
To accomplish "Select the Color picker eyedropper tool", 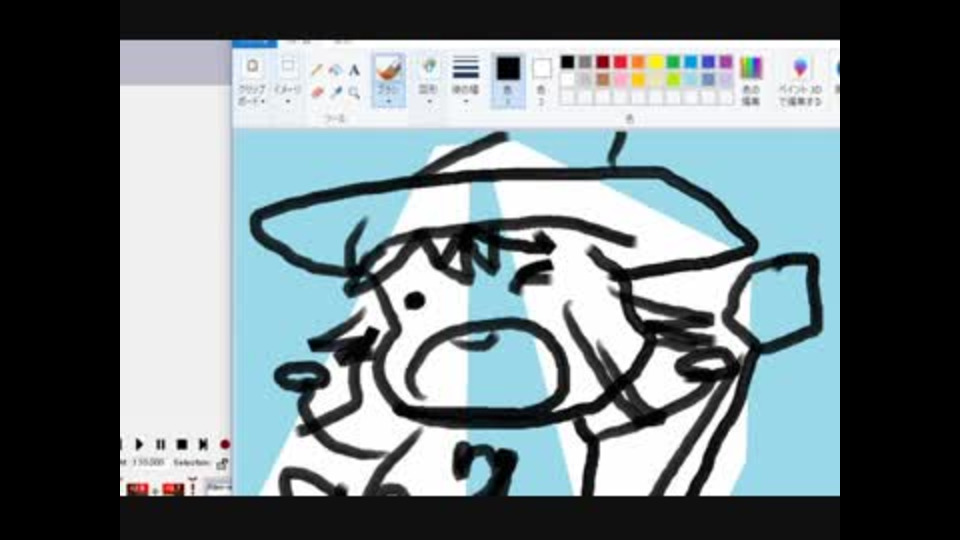I will 335,92.
